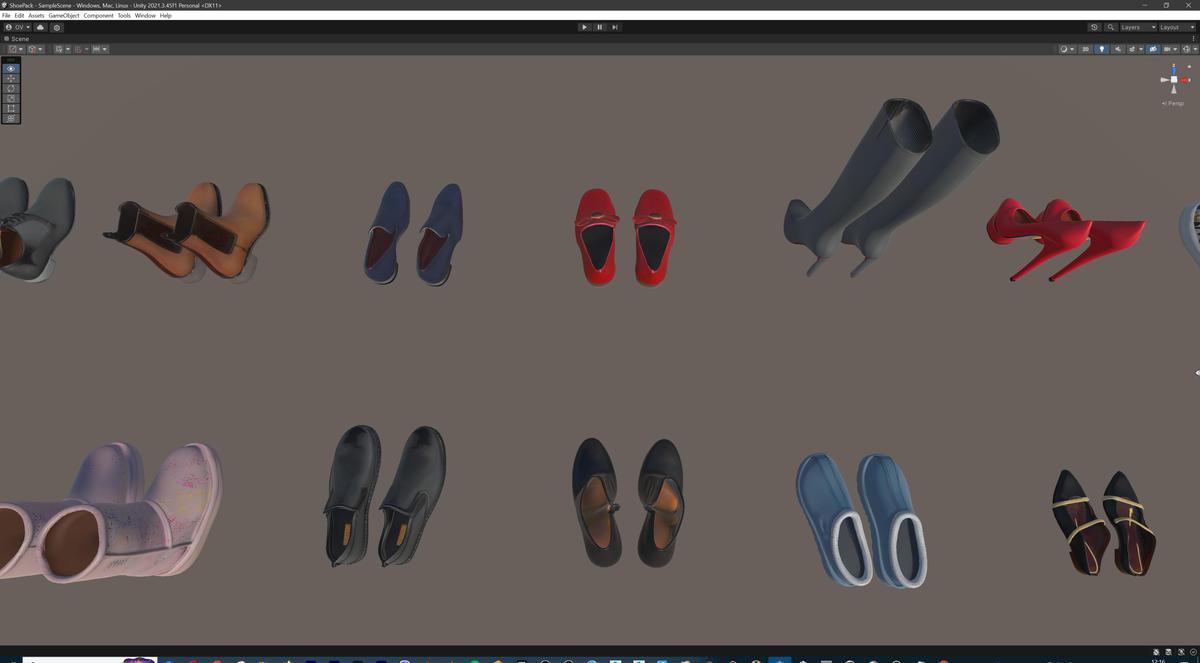
Task: Click the undo history icon near Layers
Action: (x=1094, y=27)
